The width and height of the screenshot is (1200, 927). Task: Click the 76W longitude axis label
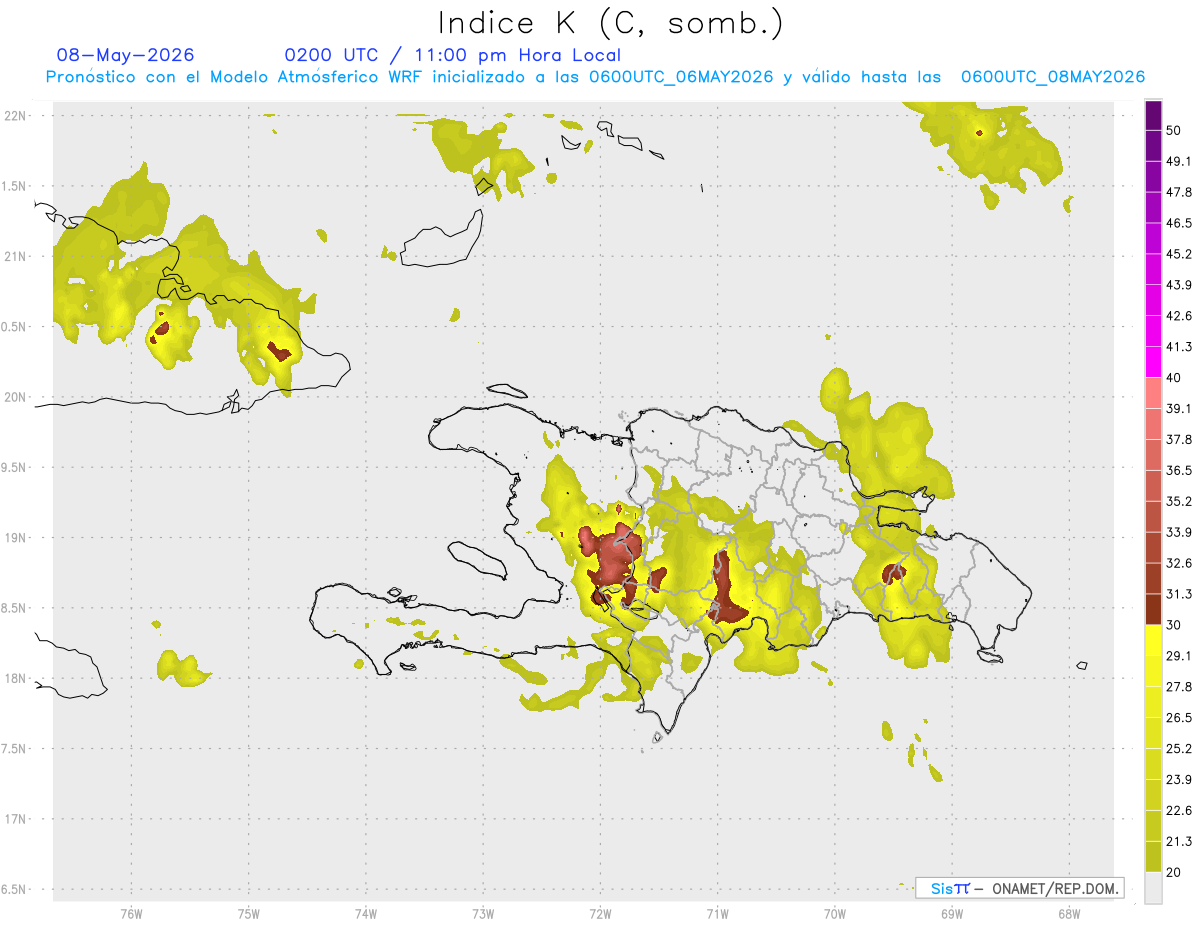(131, 913)
